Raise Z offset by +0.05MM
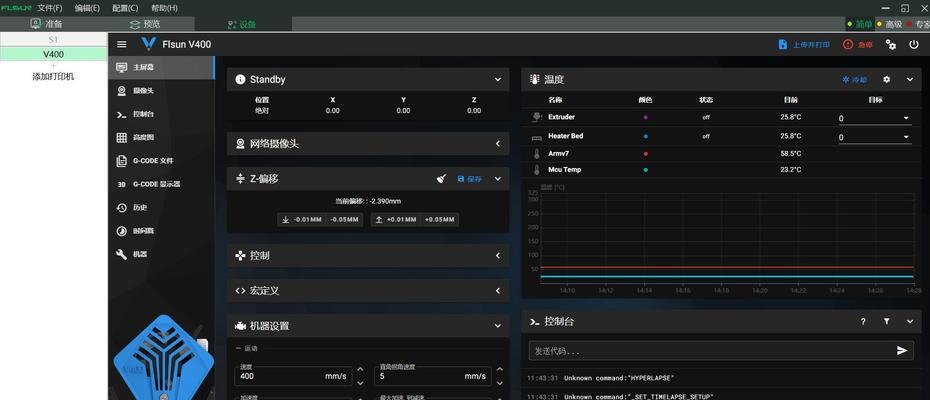930x400 pixels. pyautogui.click(x=439, y=220)
